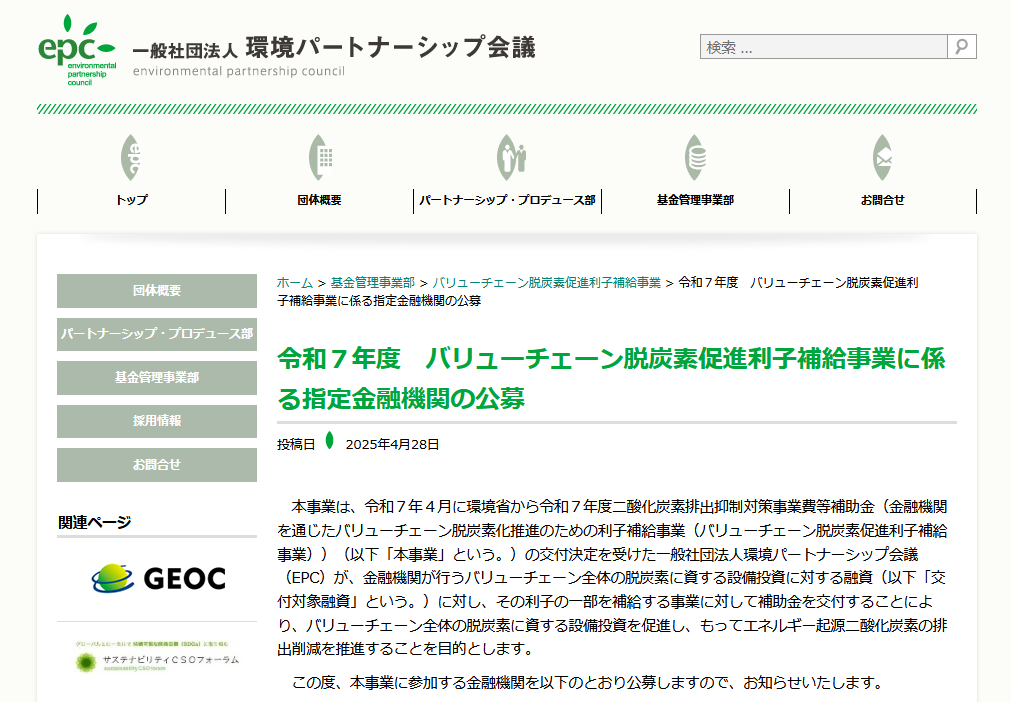The width and height of the screenshot is (1011, 702).
Task: Click the leaf icon above トップ
Action: click(x=131, y=158)
